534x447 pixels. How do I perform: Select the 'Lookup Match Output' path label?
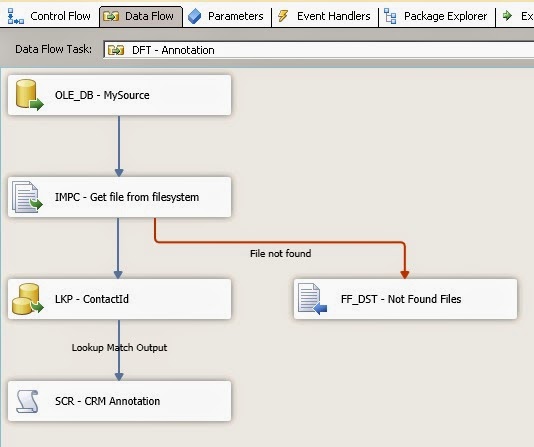pos(119,348)
